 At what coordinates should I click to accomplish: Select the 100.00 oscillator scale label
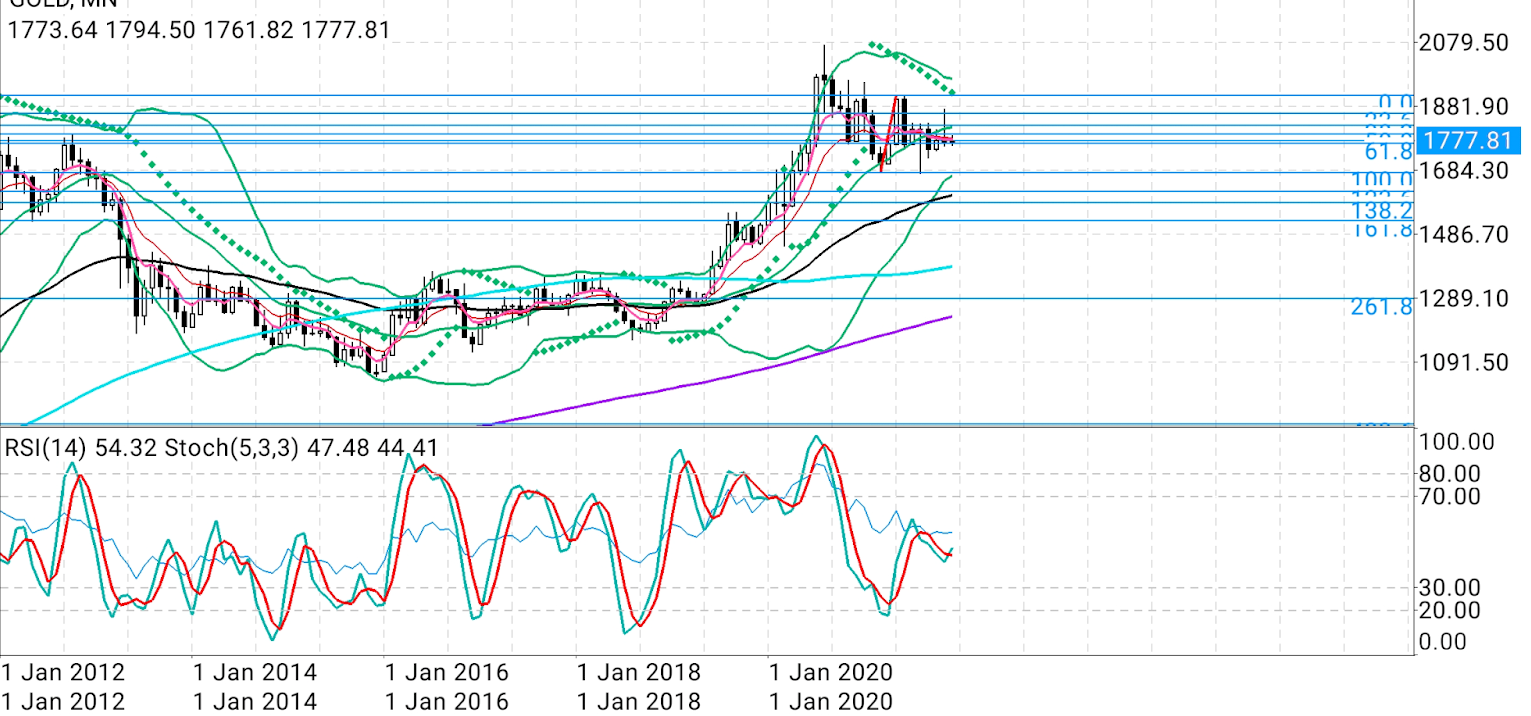1458,443
